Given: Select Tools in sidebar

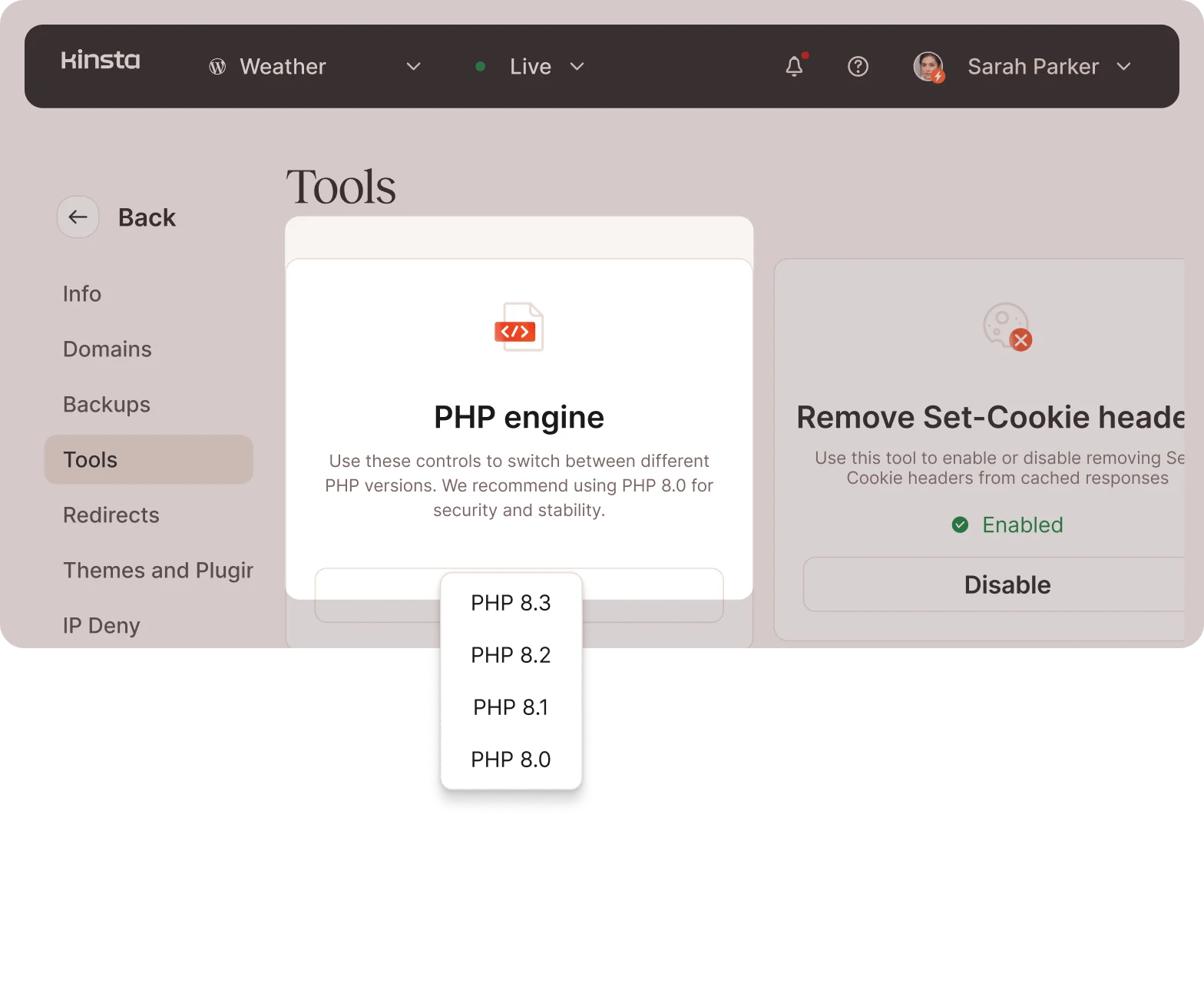Looking at the screenshot, I should (149, 460).
